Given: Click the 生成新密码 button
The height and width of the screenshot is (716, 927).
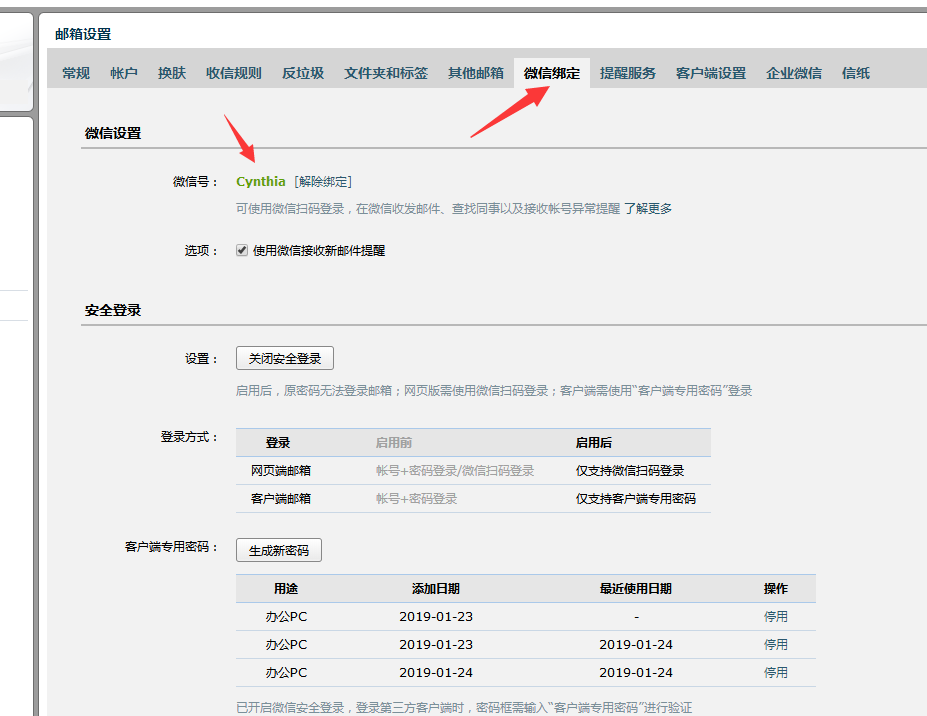Looking at the screenshot, I should click(x=279, y=550).
